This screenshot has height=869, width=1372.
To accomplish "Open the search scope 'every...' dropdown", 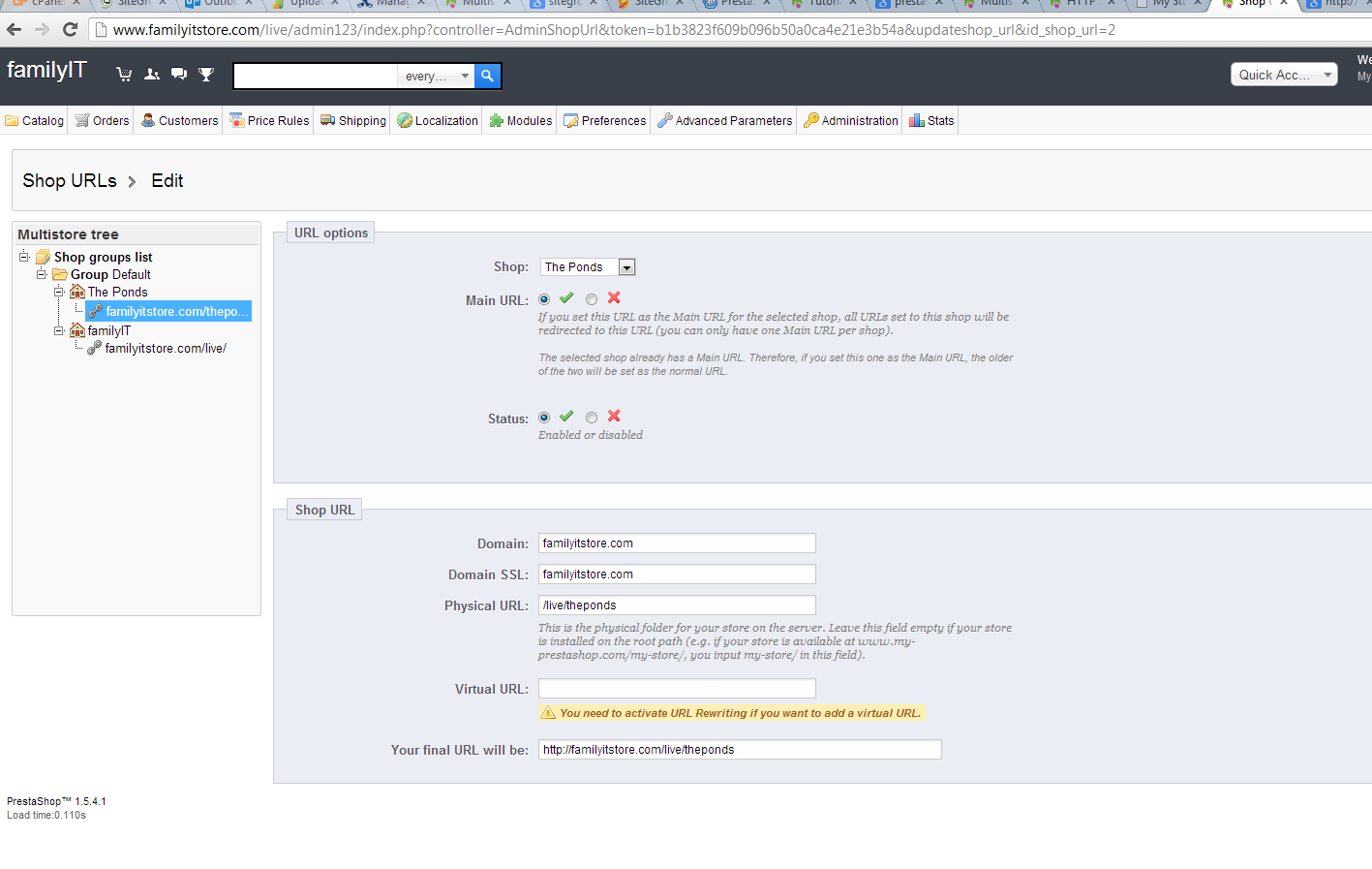I will coord(436,76).
